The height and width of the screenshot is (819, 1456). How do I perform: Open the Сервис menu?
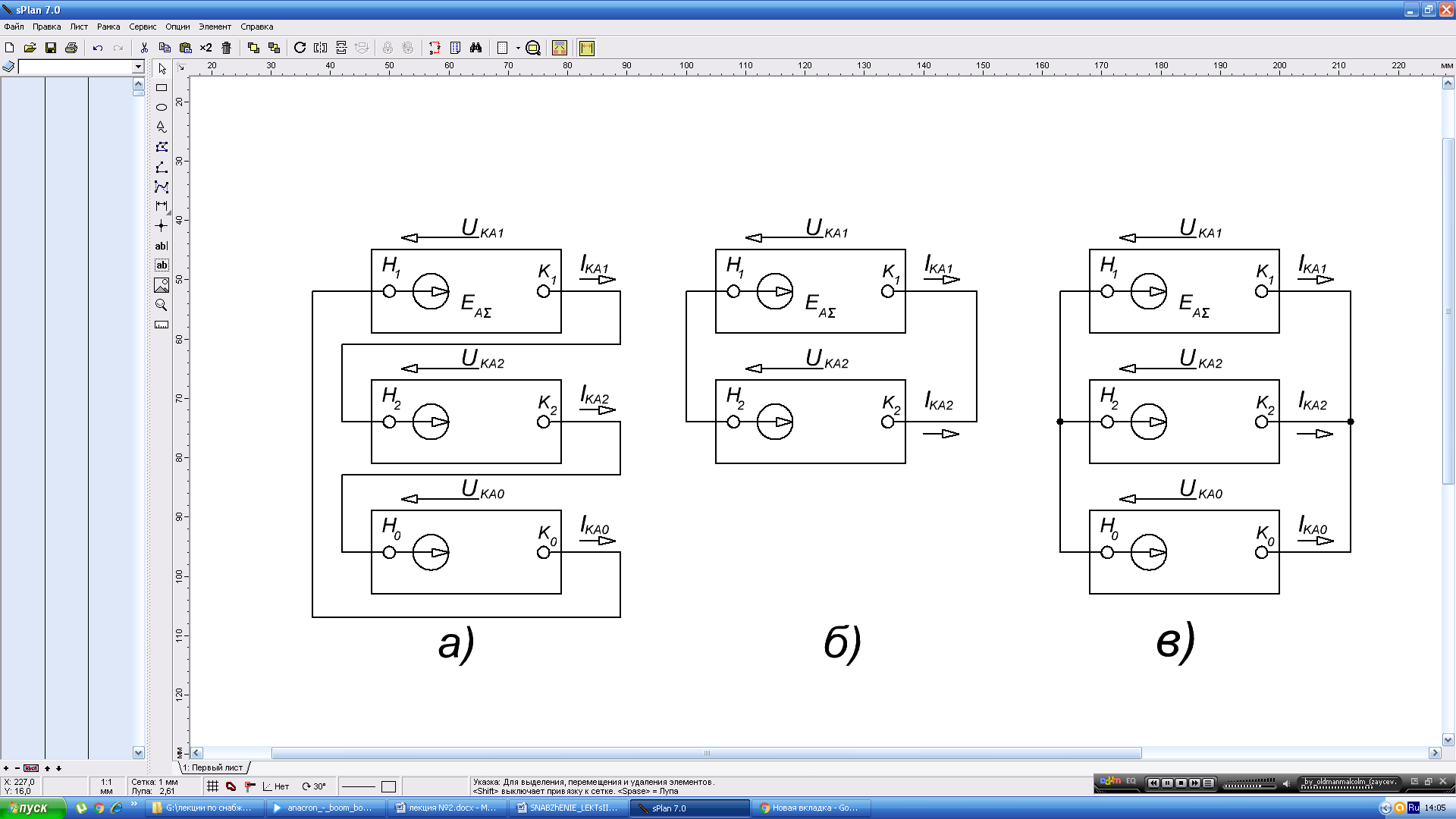point(143,27)
